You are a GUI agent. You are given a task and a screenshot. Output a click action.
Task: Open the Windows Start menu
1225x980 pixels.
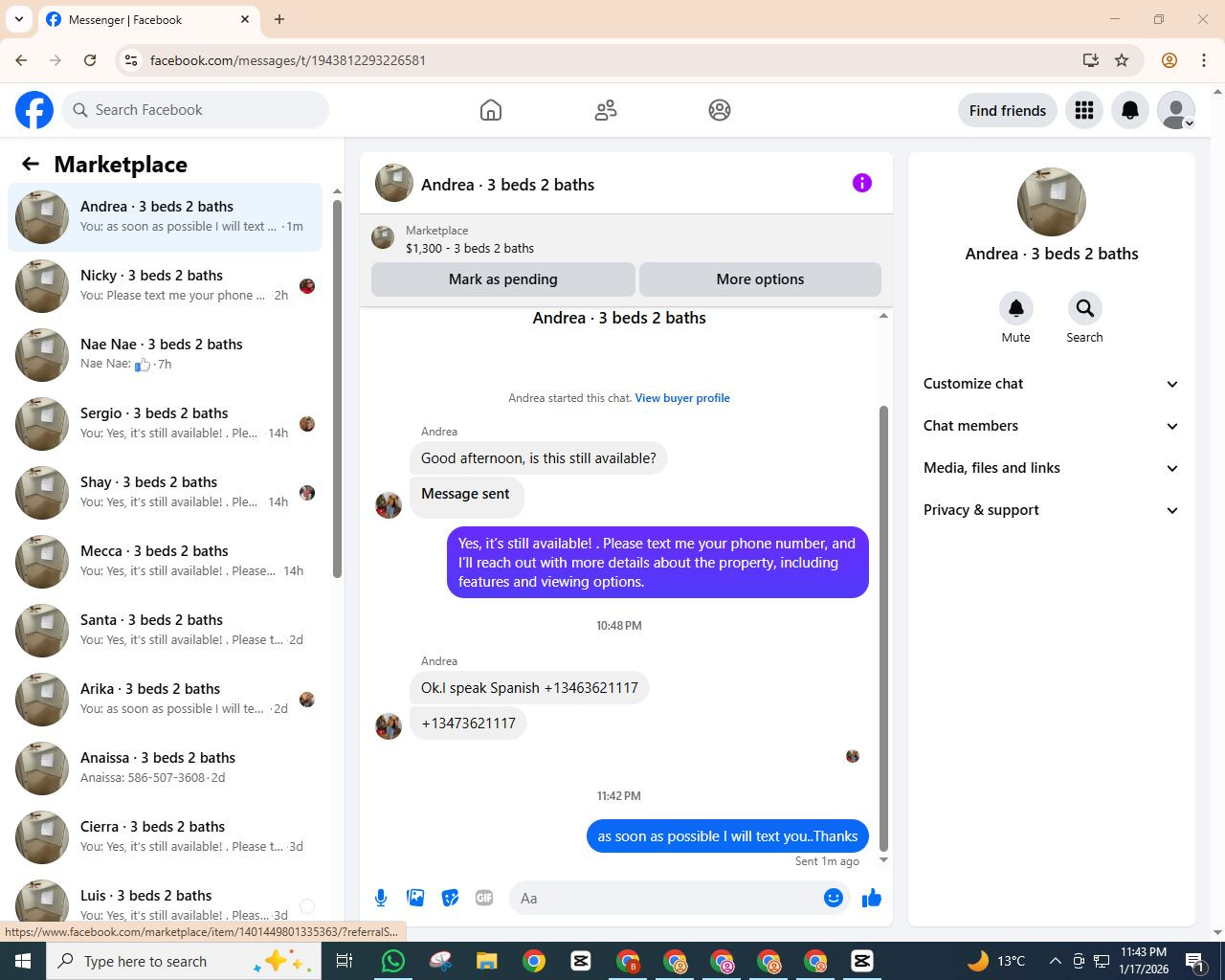(23, 961)
